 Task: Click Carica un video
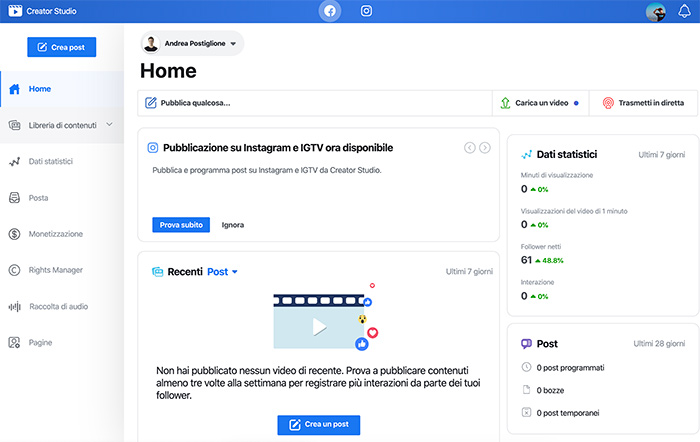pyautogui.click(x=541, y=103)
